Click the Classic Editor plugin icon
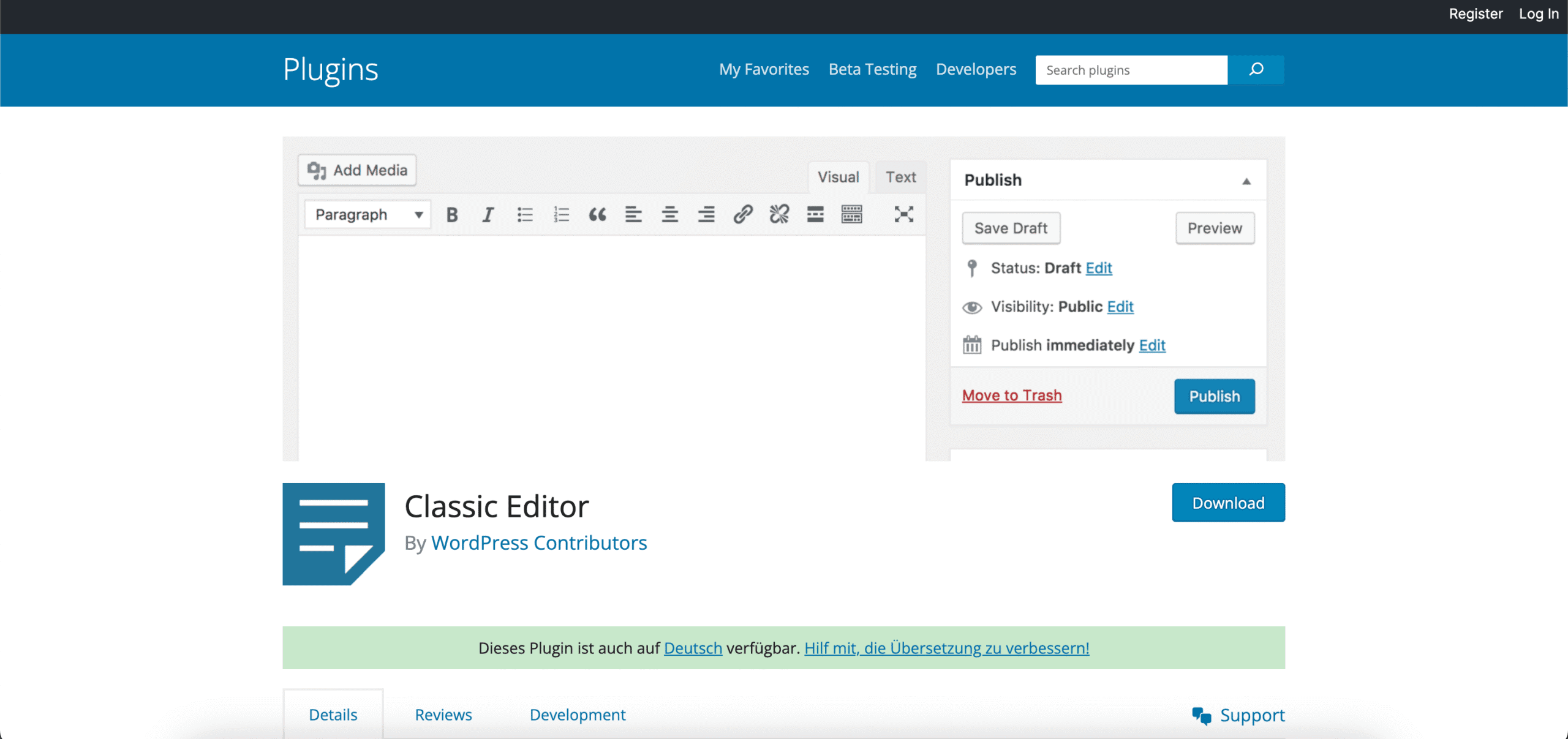 (334, 534)
